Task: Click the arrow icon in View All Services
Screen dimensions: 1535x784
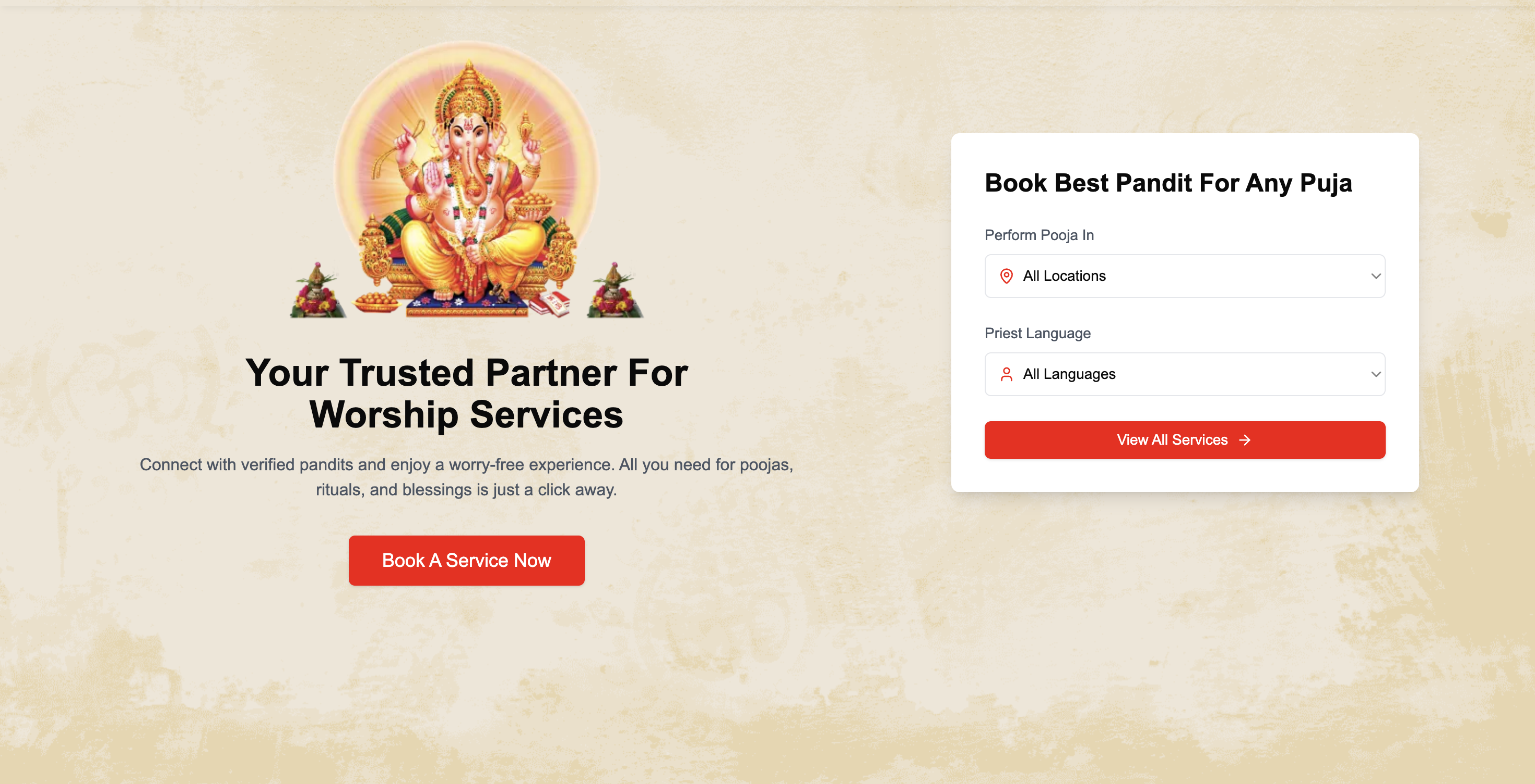Action: 1244,439
